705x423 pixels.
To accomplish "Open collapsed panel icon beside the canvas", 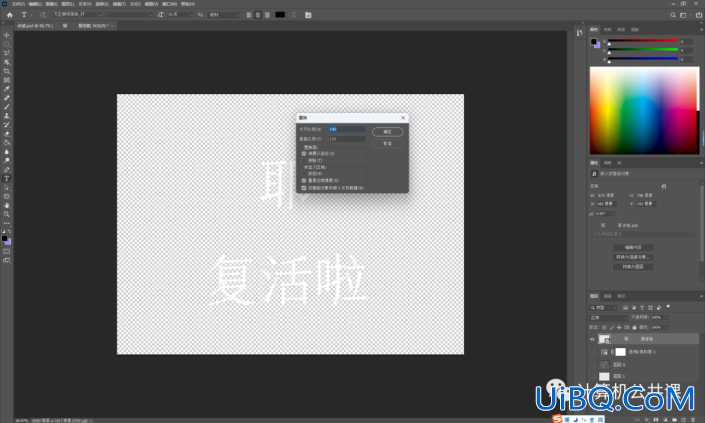I will [x=580, y=32].
